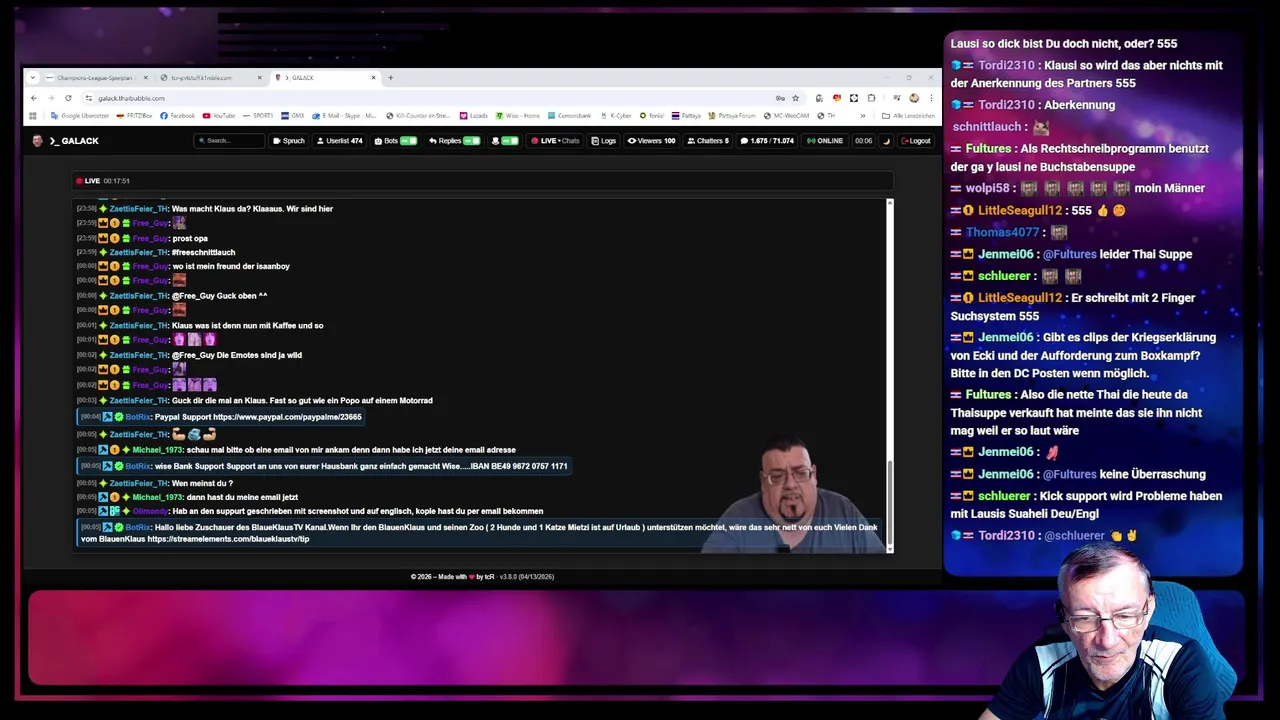Switch the LIVE Chats mode

pos(556,141)
